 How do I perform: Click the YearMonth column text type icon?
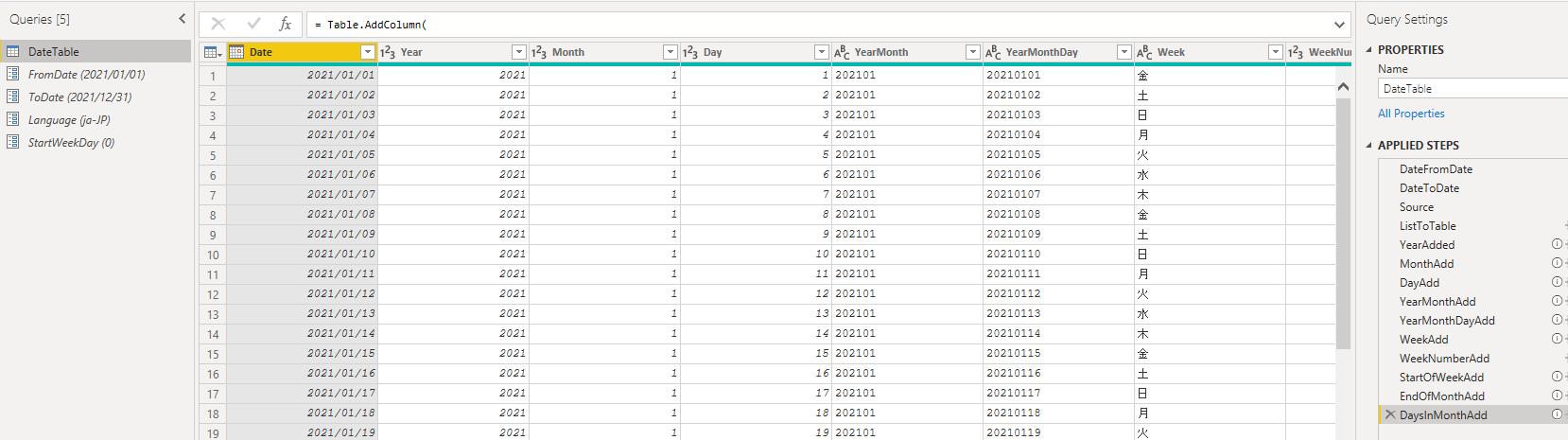click(842, 52)
